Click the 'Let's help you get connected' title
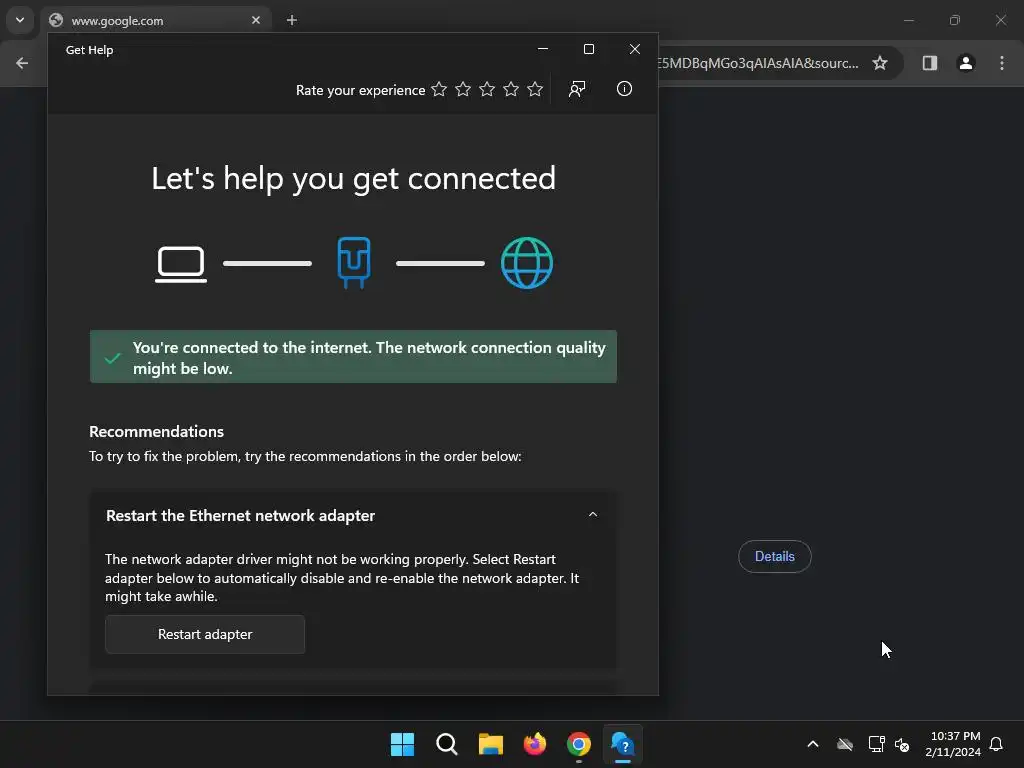1024x768 pixels. coord(353,178)
